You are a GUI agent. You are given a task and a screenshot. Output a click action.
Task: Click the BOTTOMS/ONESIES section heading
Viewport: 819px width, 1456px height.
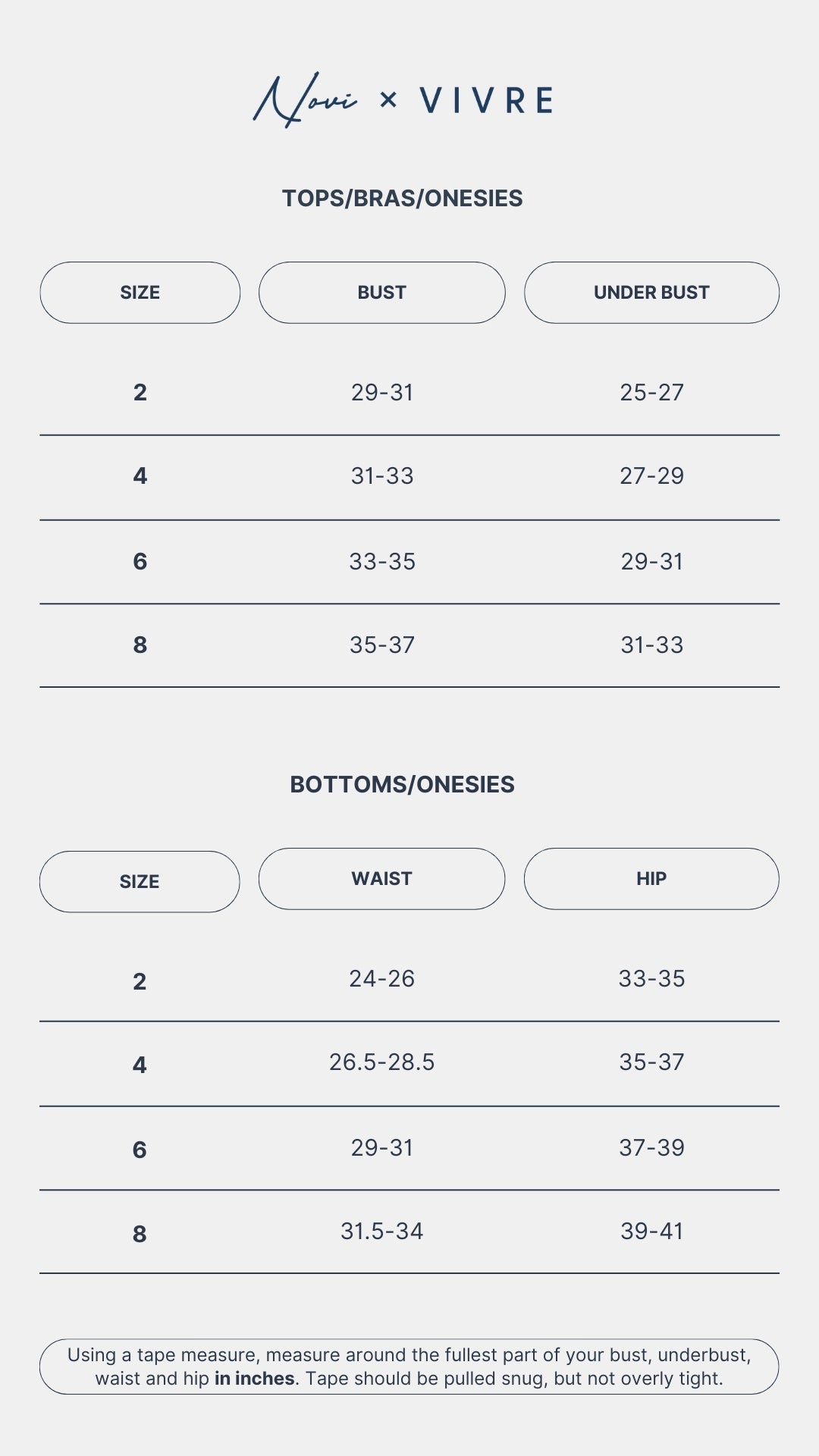pyautogui.click(x=402, y=785)
